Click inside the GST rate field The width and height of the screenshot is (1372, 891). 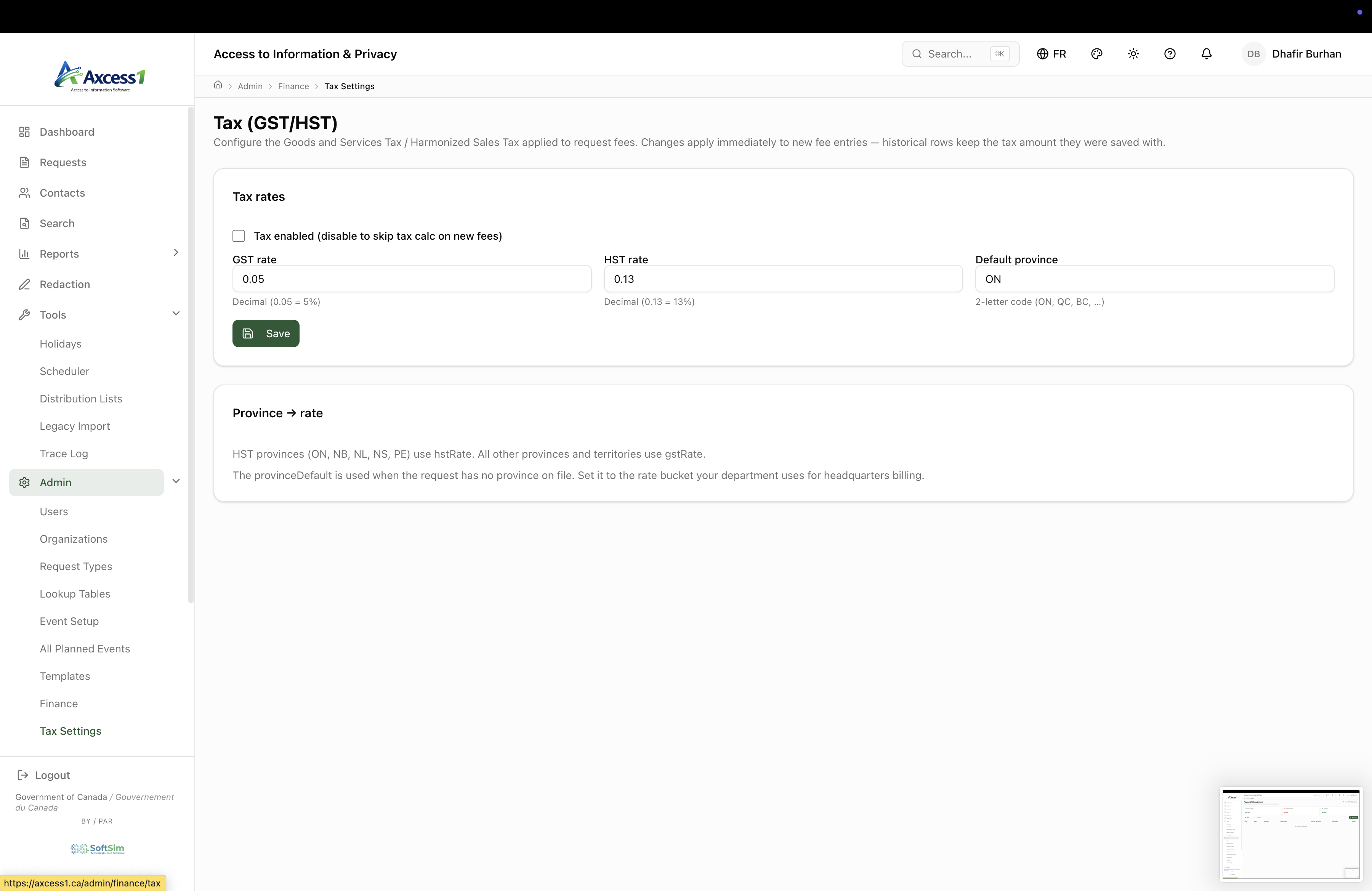(410, 278)
